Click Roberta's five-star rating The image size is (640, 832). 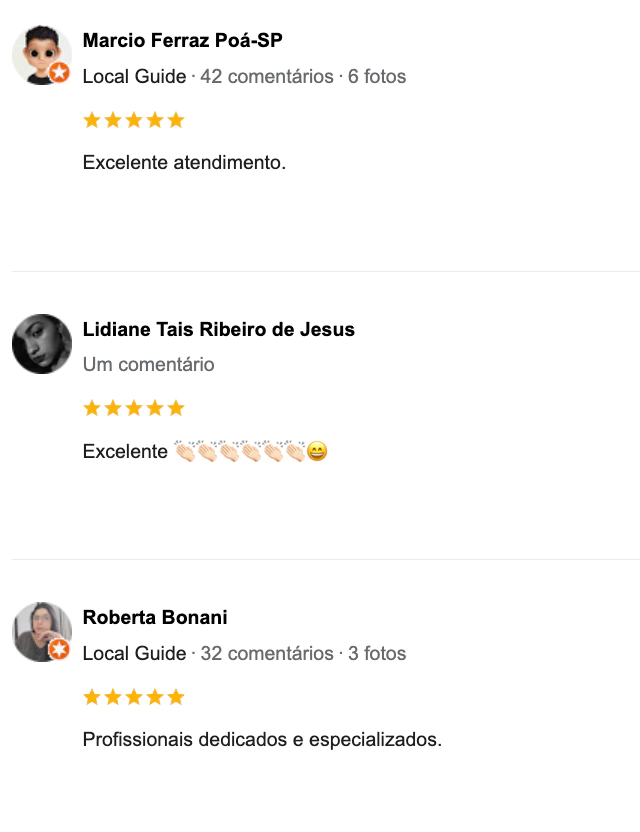(x=134, y=697)
